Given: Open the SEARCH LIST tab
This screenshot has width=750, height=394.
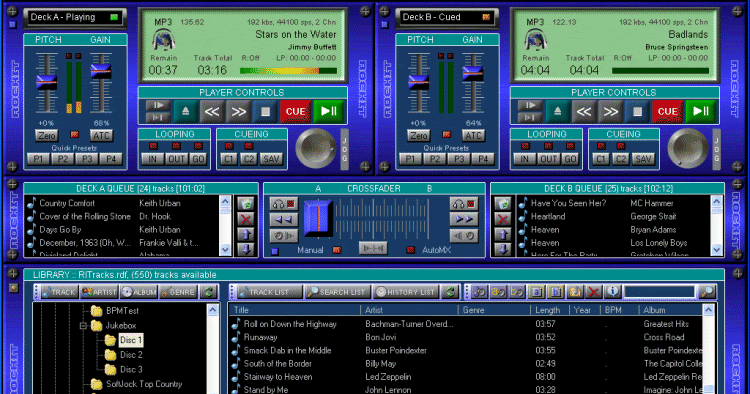Looking at the screenshot, I should [x=338, y=292].
